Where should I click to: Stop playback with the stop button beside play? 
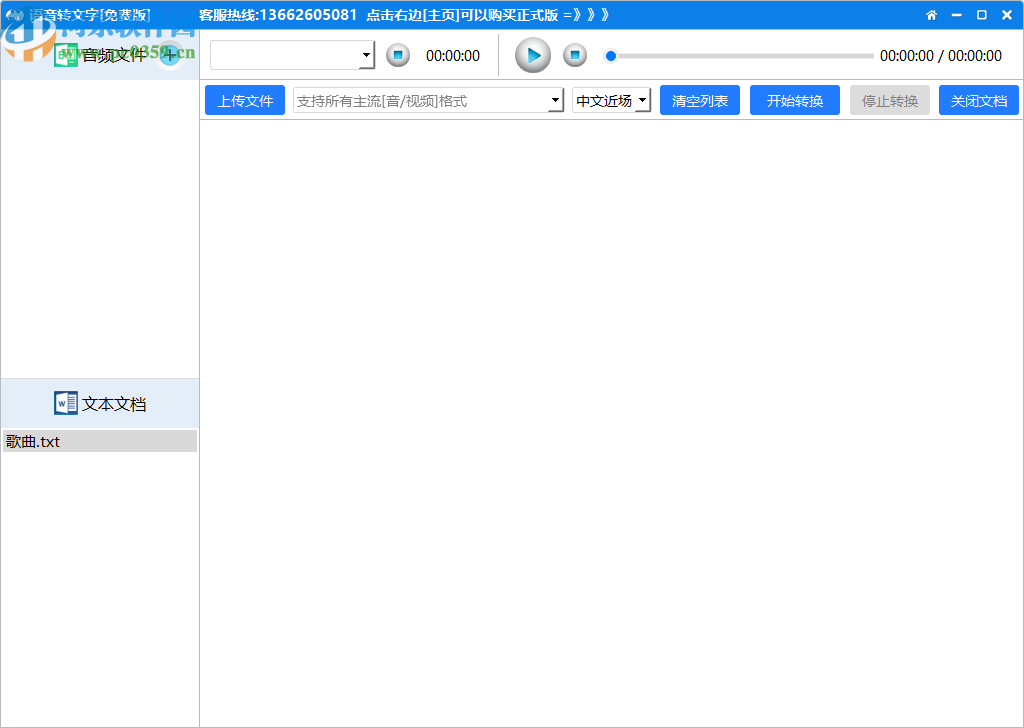(575, 55)
